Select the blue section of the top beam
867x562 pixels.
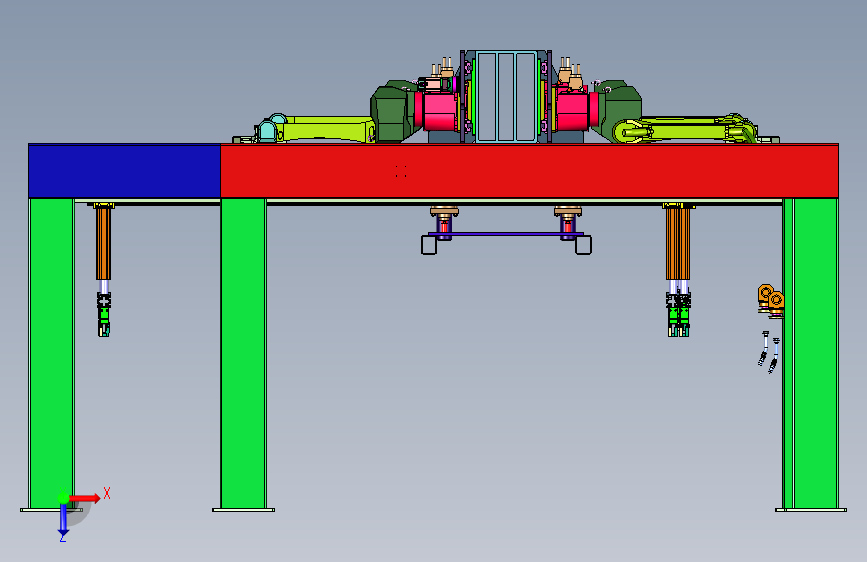(x=124, y=170)
